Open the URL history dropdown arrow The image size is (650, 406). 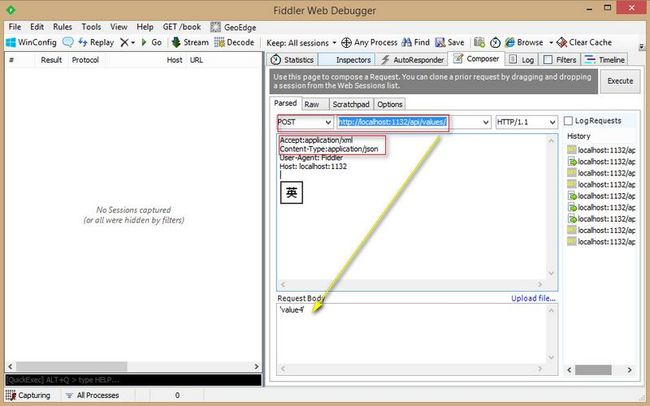tap(486, 122)
